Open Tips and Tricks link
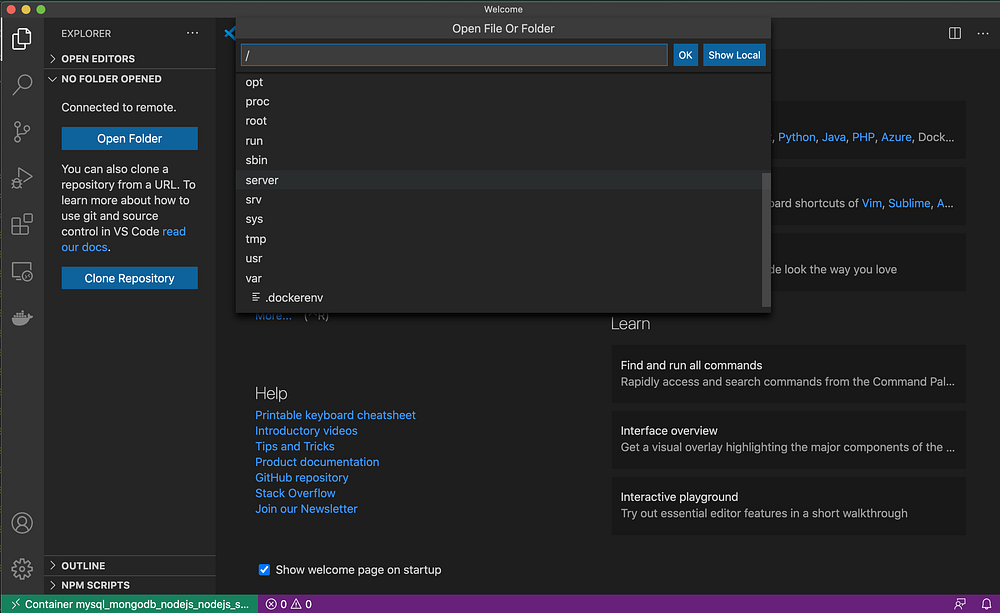This screenshot has height=613, width=1000. point(295,447)
